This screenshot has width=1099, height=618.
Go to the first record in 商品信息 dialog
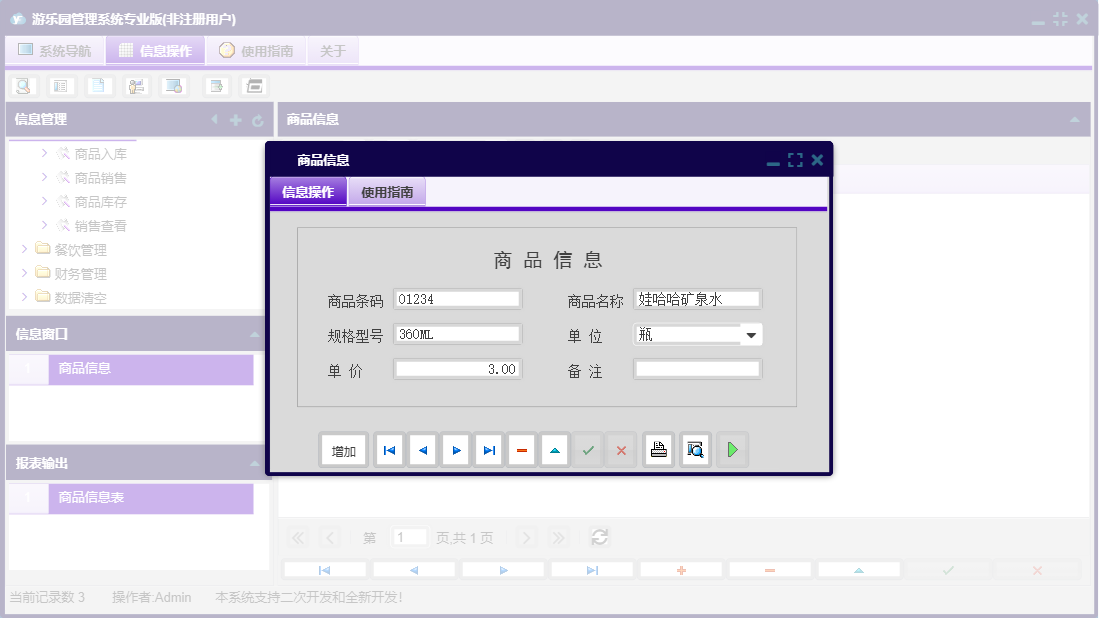pos(388,449)
